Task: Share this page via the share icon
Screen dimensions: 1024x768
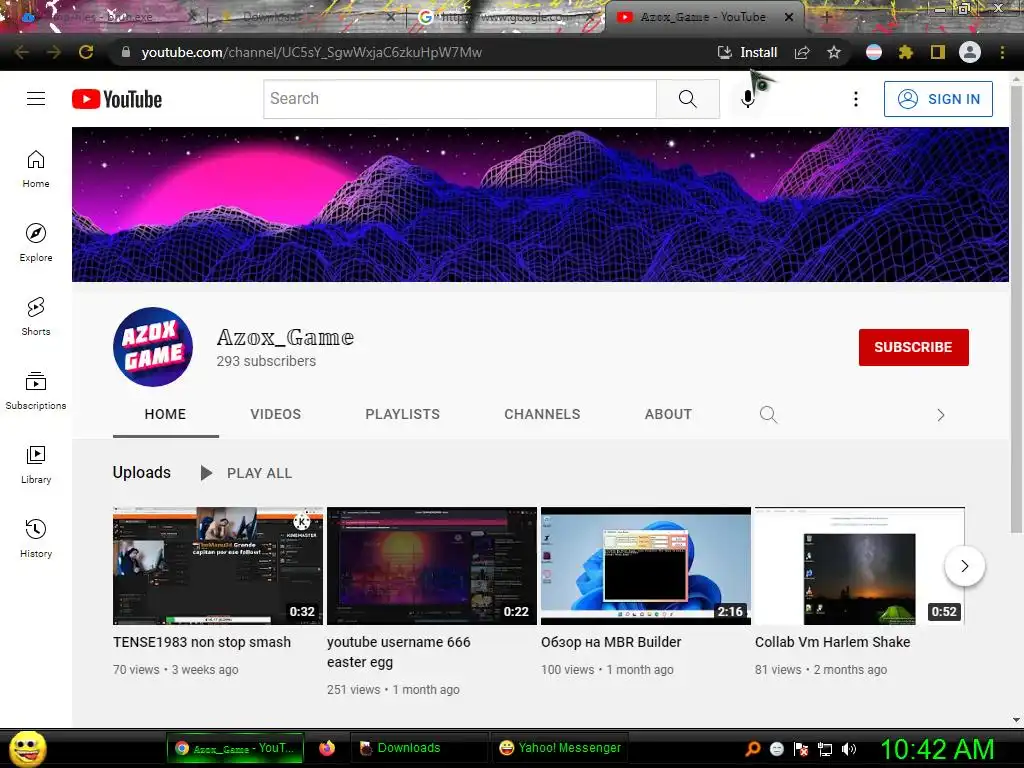Action: (x=802, y=52)
